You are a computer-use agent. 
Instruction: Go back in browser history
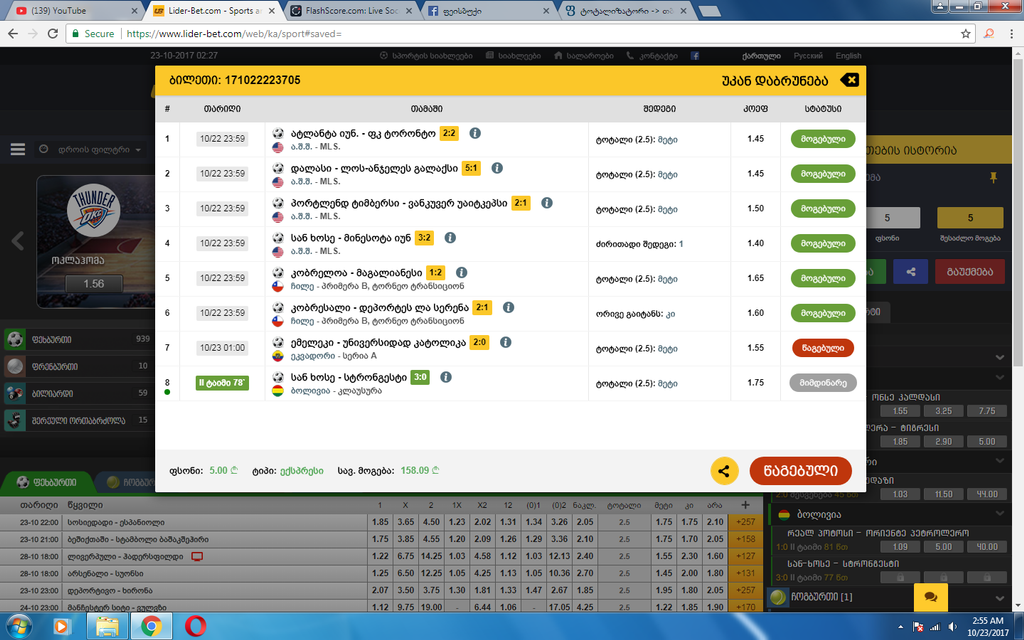point(13,33)
